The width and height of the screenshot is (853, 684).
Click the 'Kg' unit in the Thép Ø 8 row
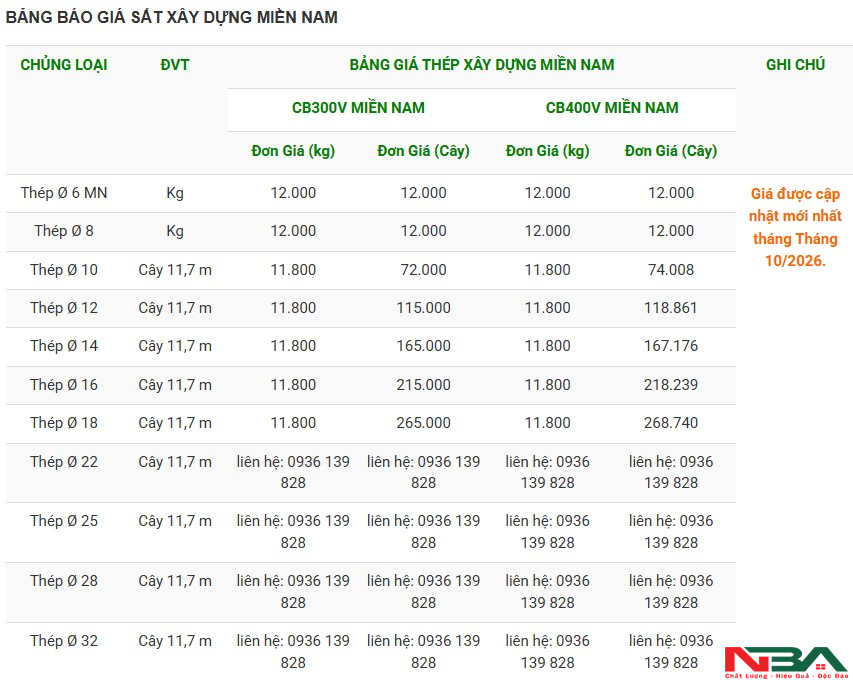pyautogui.click(x=175, y=231)
